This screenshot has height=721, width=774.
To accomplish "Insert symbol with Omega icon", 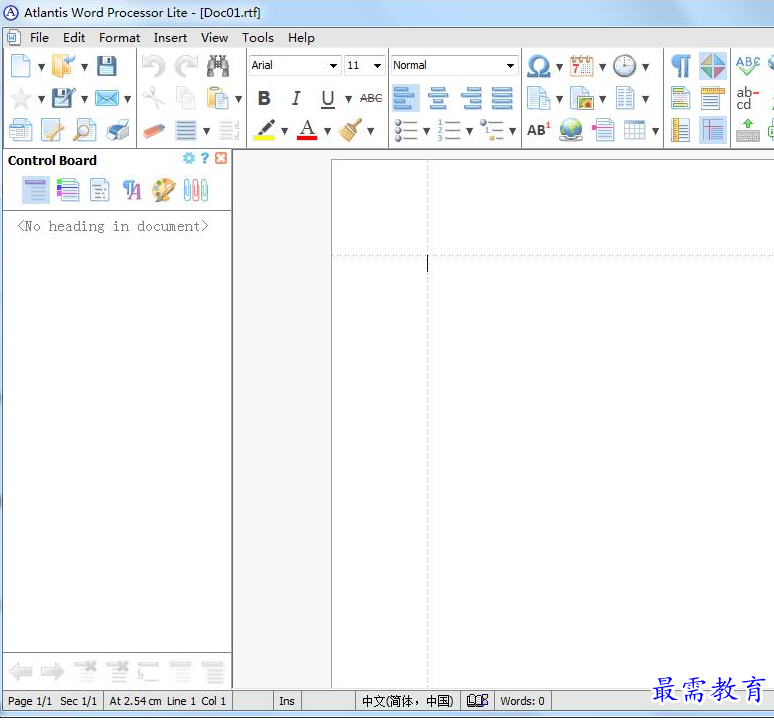I will 539,66.
